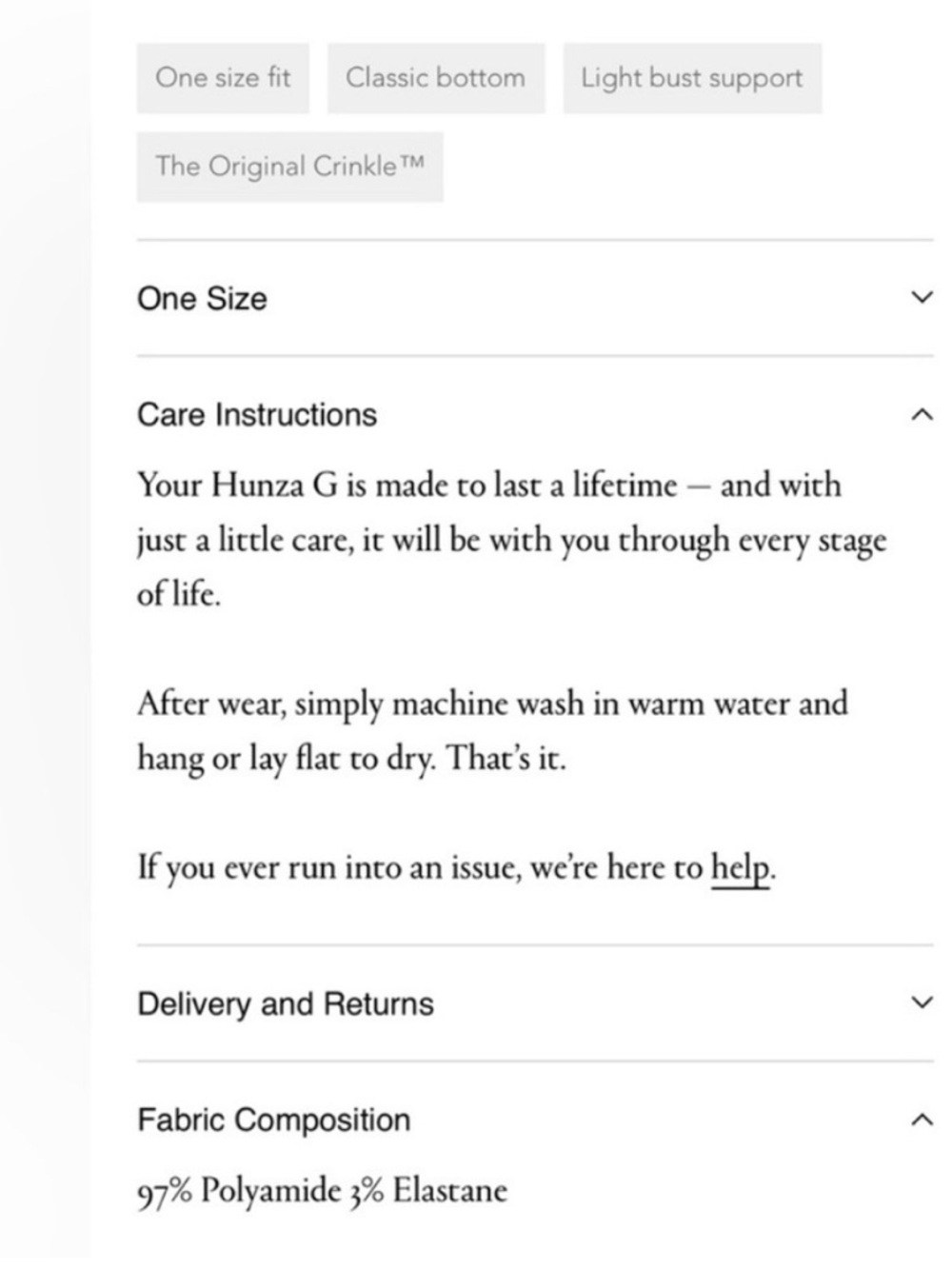Click the Delivery and Returns heading
The height and width of the screenshot is (1269, 952).
pyautogui.click(x=286, y=1004)
